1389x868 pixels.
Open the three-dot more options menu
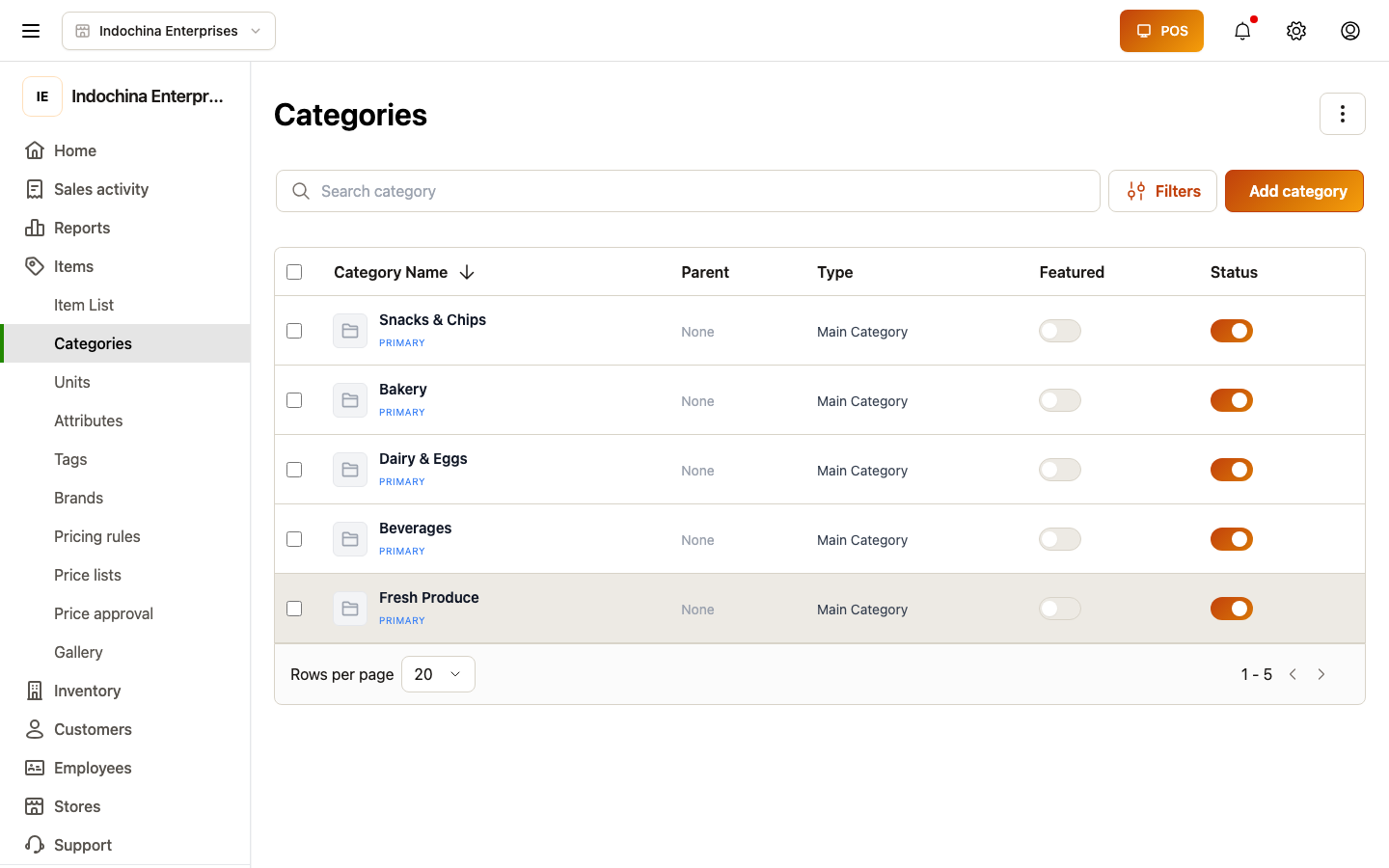(x=1343, y=114)
